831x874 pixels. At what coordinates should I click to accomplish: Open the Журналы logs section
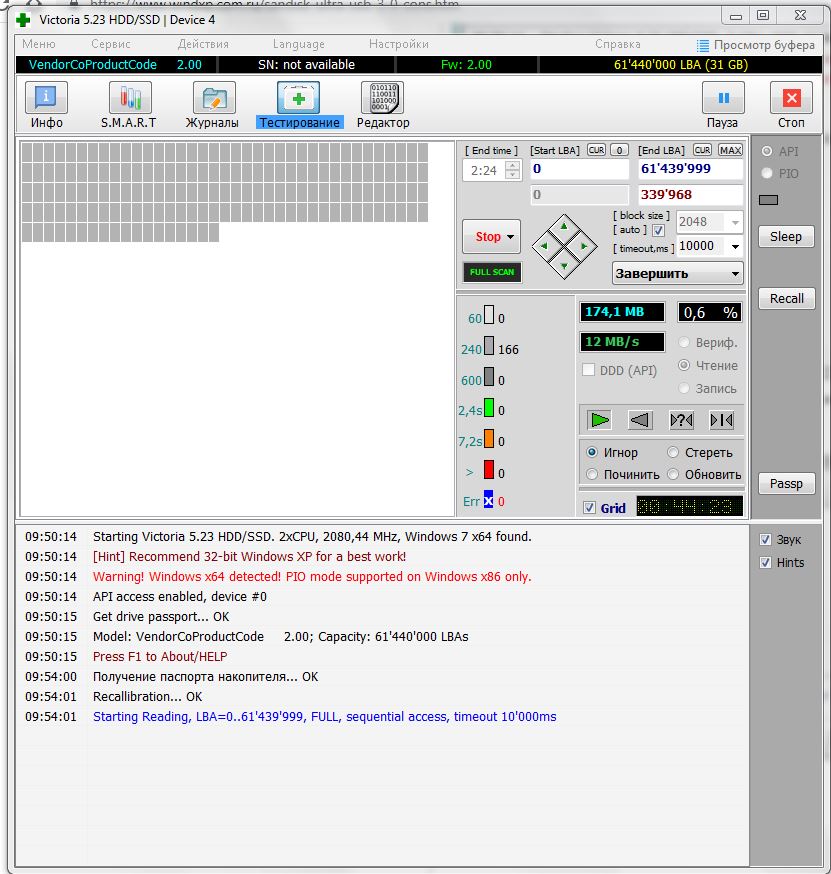click(212, 106)
